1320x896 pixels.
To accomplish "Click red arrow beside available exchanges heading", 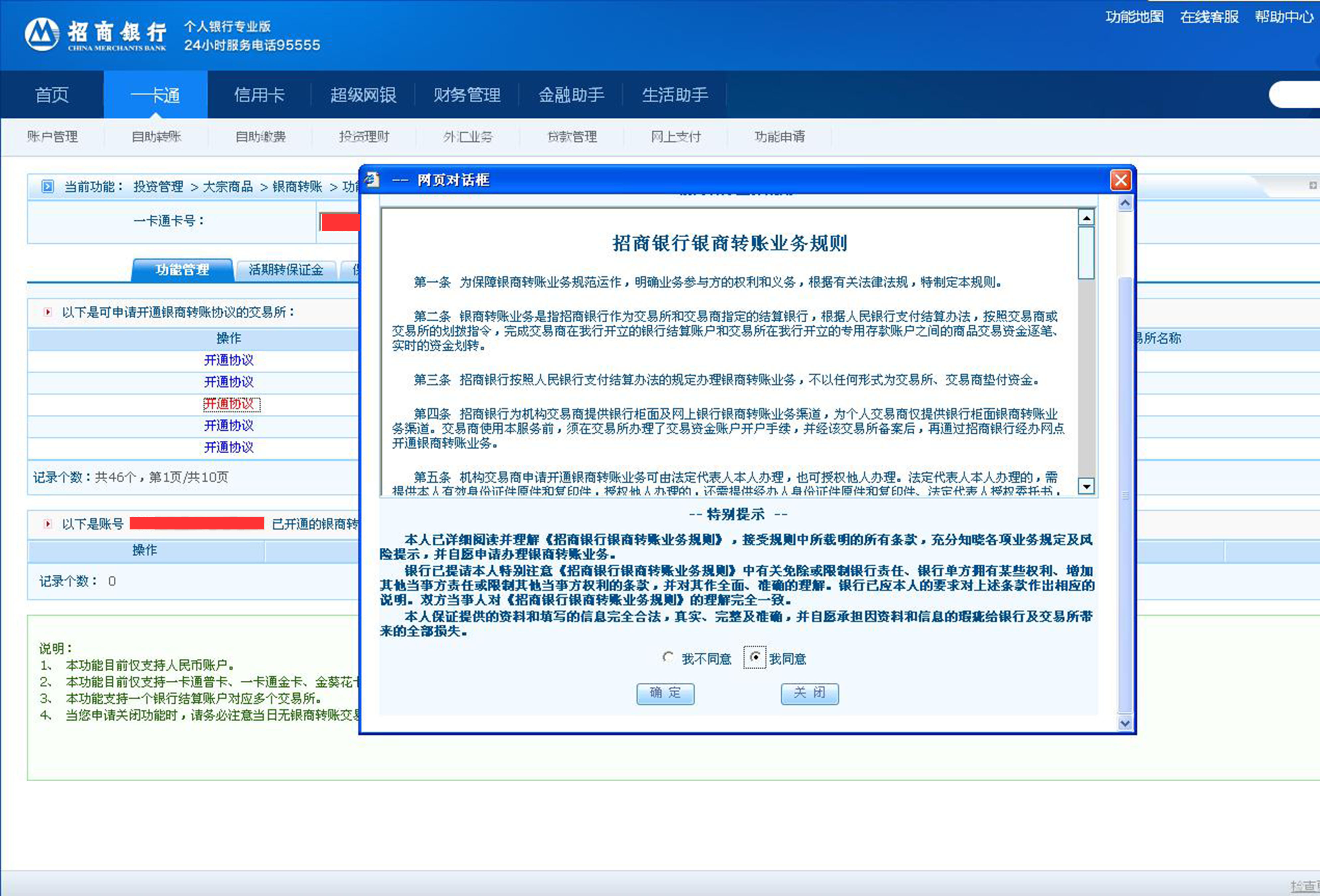I will click(48, 312).
